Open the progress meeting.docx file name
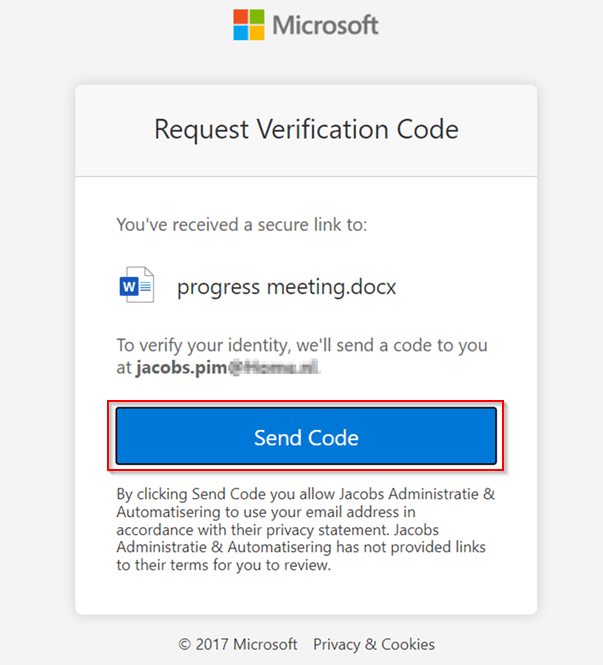The image size is (603, 665). pyautogui.click(x=287, y=287)
